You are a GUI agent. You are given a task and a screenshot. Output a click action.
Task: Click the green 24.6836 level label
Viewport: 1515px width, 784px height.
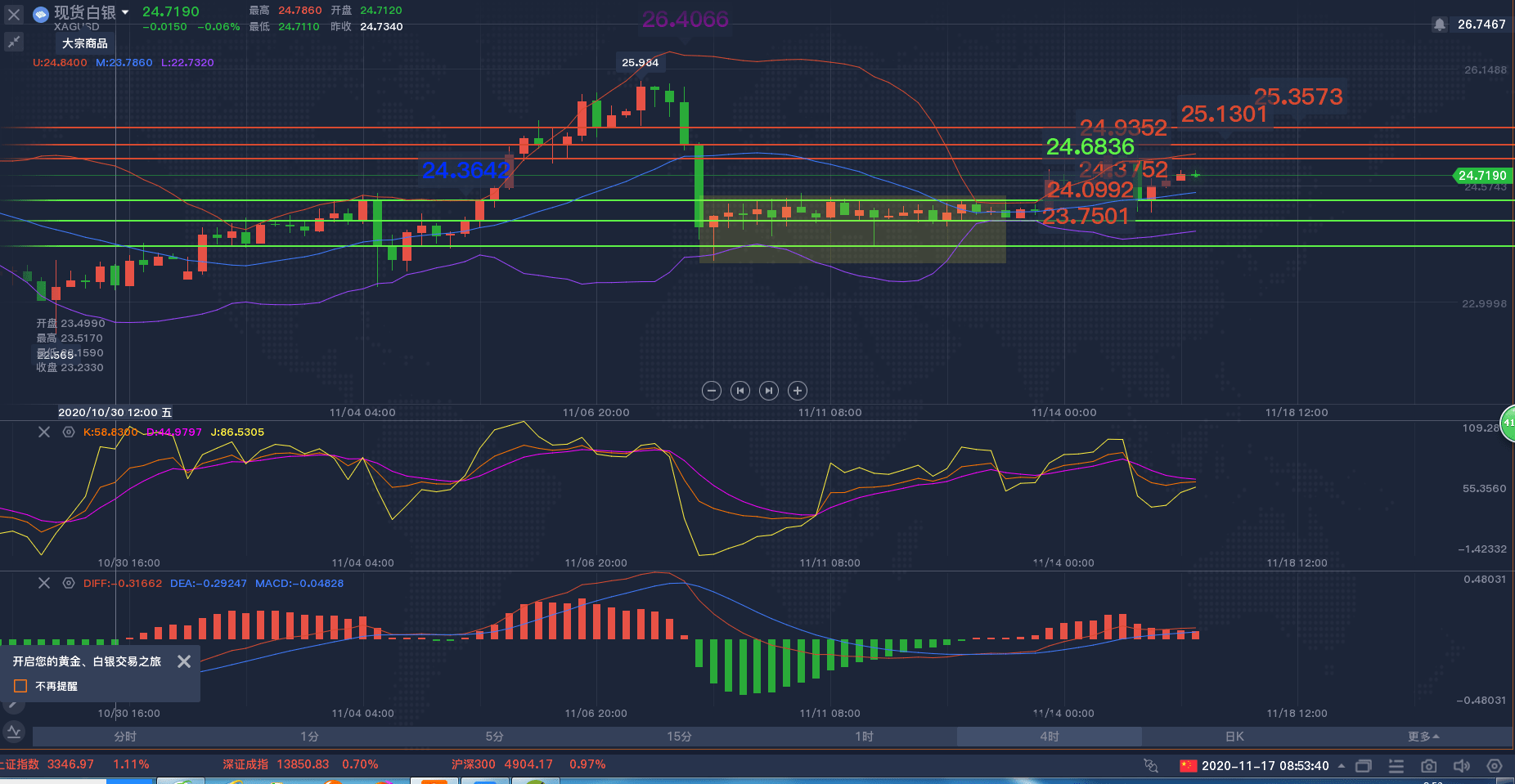(x=1090, y=146)
